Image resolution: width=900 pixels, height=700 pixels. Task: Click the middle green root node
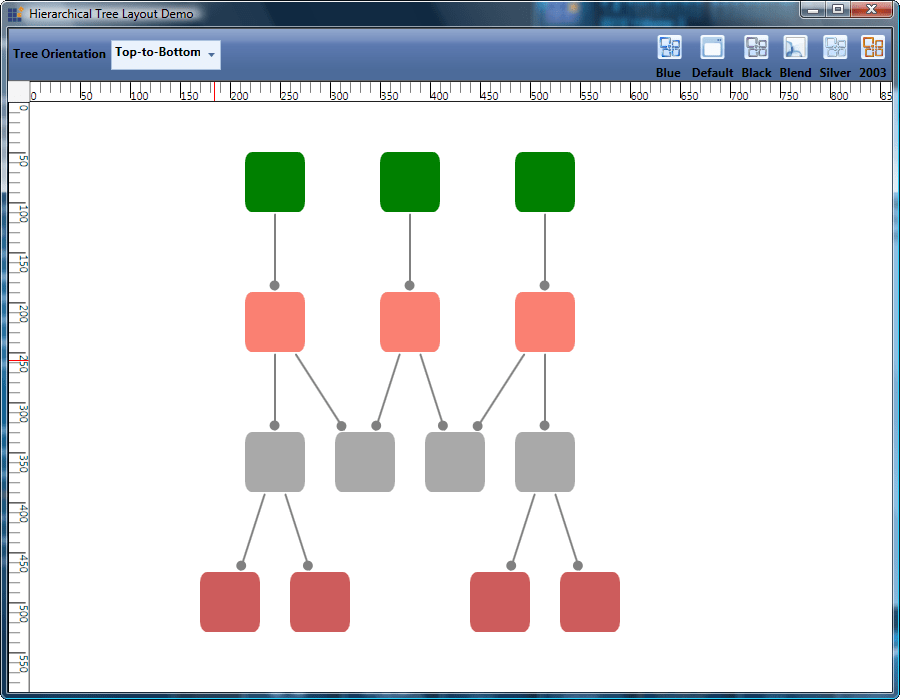coord(409,181)
